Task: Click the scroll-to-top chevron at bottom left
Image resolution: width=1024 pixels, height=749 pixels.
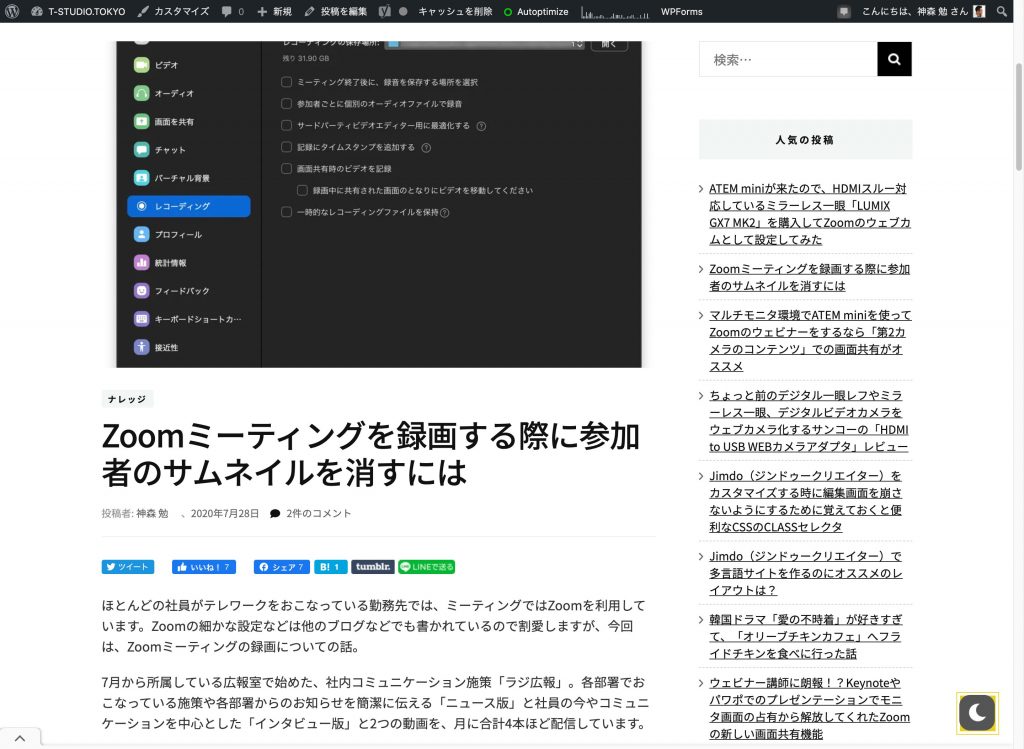Action: click(x=20, y=738)
